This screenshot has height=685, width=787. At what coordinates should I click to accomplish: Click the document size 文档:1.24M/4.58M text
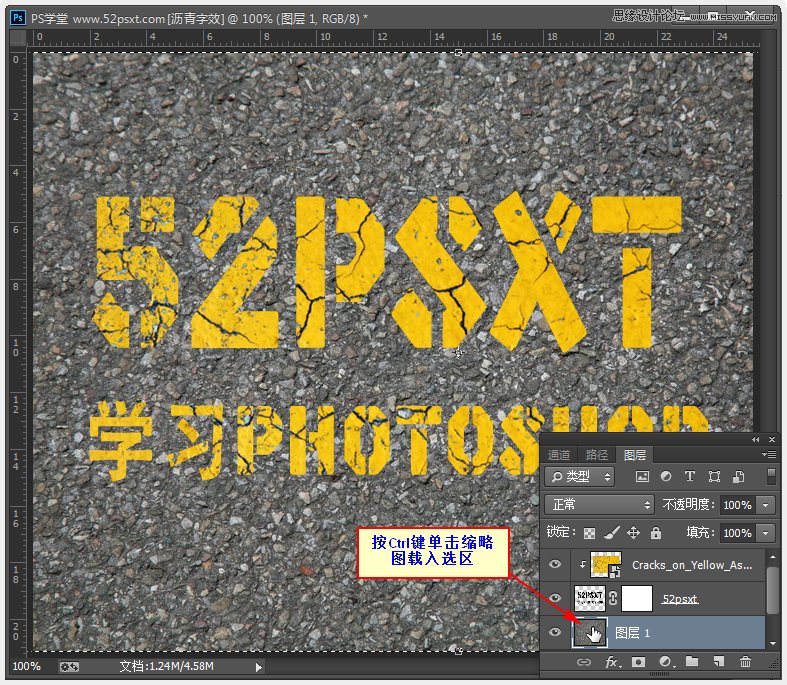[x=166, y=666]
